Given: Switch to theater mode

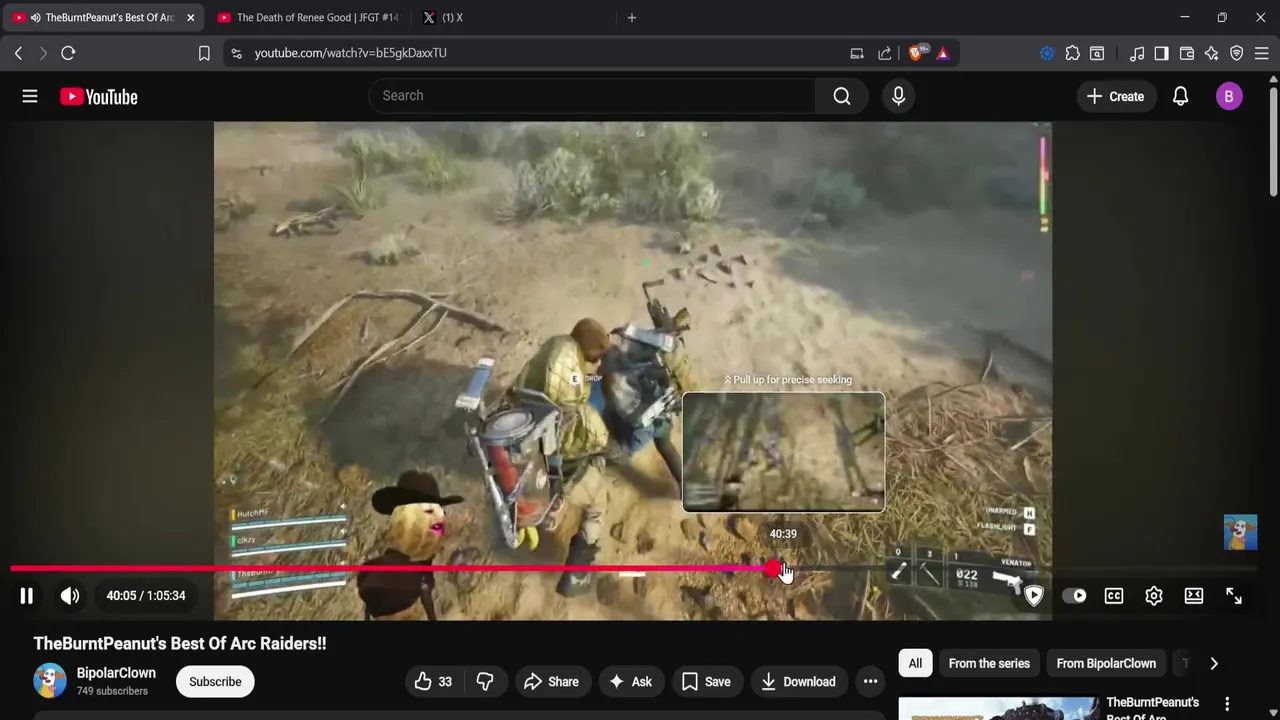Looking at the screenshot, I should (x=1193, y=596).
